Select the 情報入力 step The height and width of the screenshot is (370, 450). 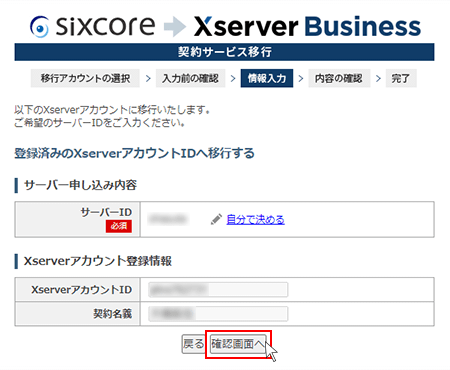267,78
